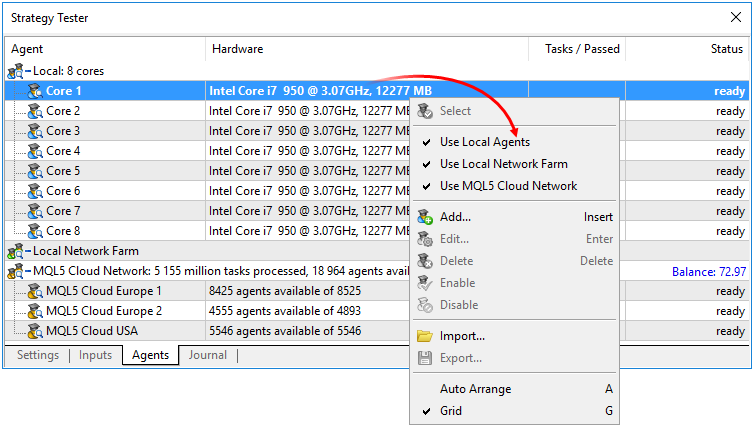This screenshot has height=426, width=753.
Task: Sort by the Tasks / Passed column header
Action: pos(577,49)
